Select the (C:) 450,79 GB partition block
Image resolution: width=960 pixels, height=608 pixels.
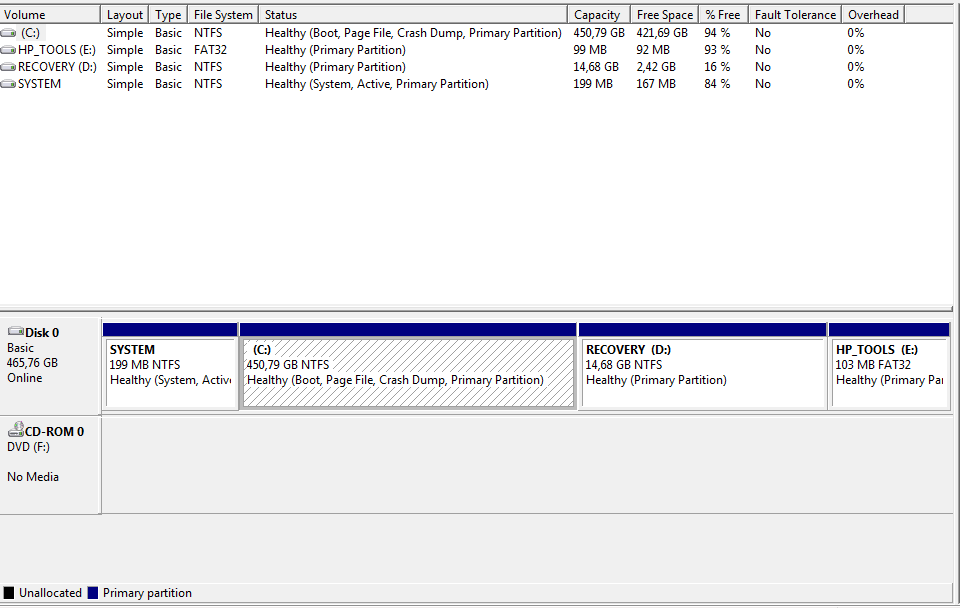(x=408, y=373)
